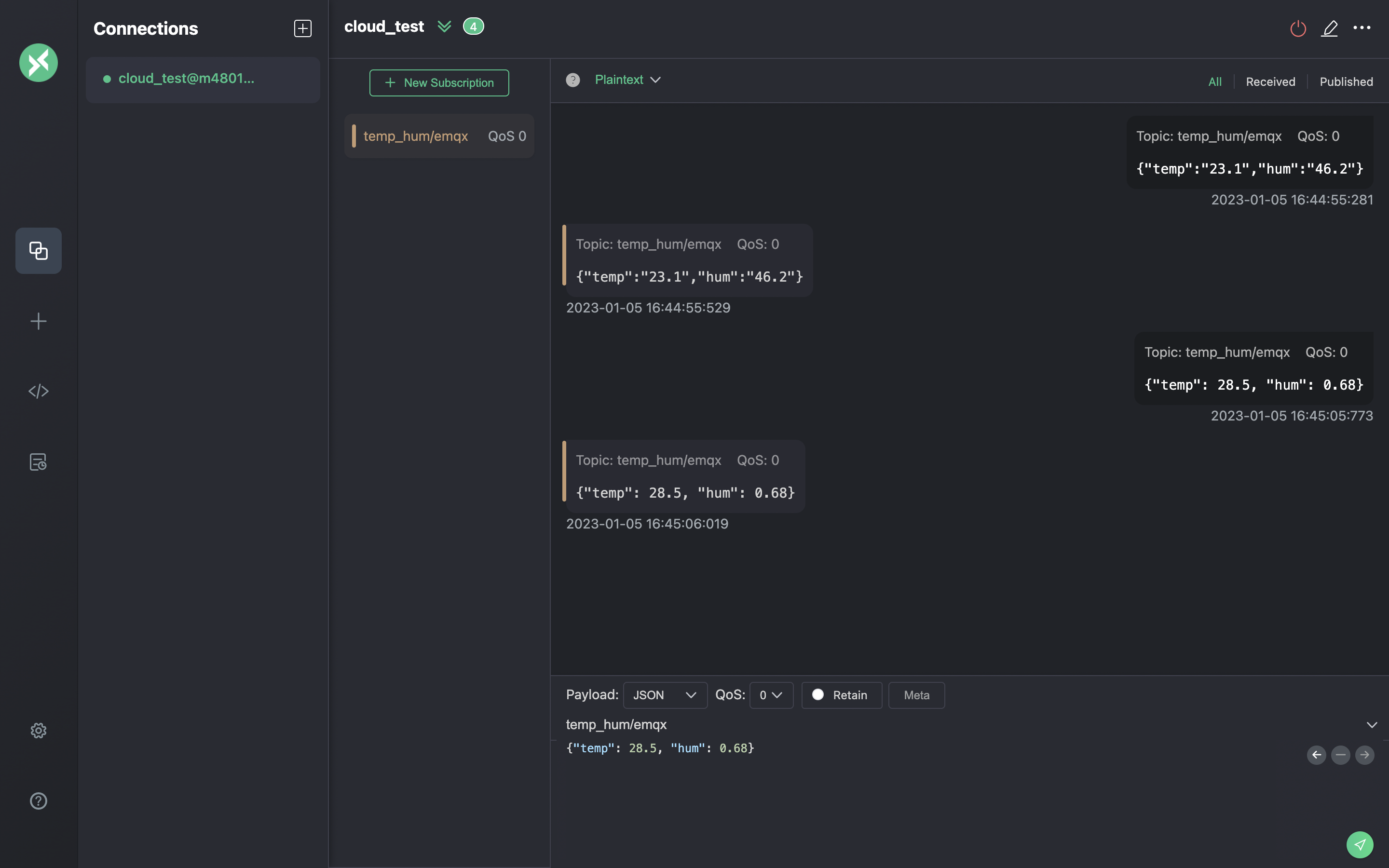Screen dimensions: 1389x868
Task: Toggle the connection status indicator
Action: point(1298,28)
